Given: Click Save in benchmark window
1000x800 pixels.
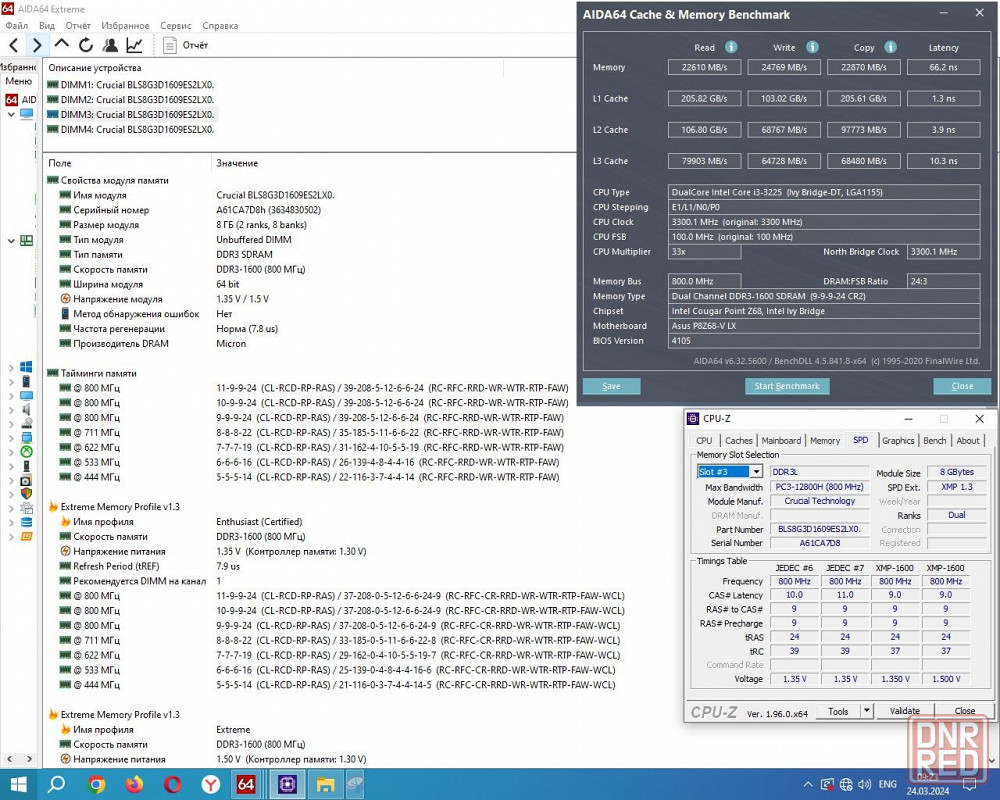Looking at the screenshot, I should point(611,386).
